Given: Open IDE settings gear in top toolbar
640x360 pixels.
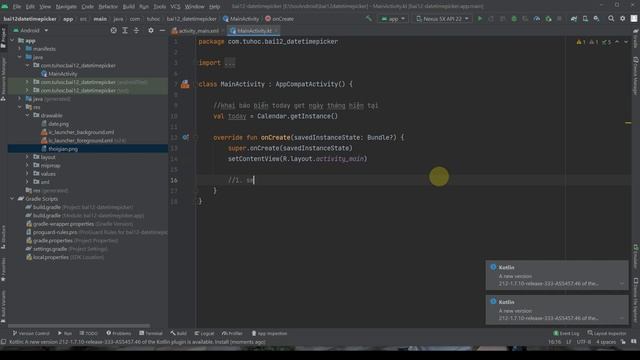Looking at the screenshot, I should coord(622,19).
